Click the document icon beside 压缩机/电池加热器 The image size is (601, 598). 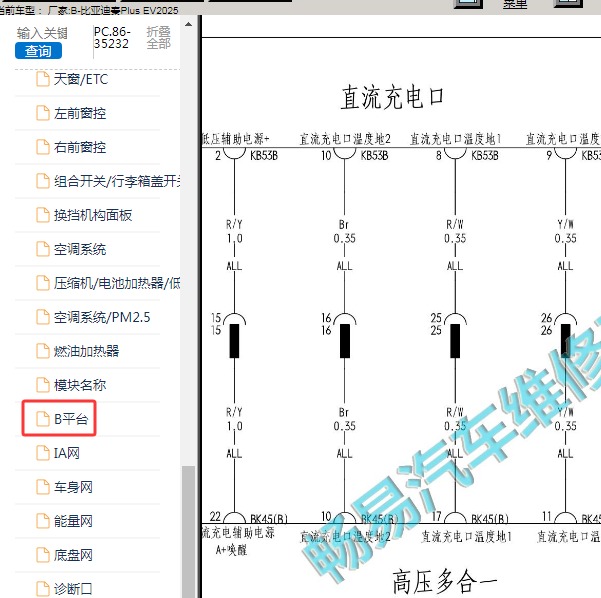pyautogui.click(x=43, y=283)
